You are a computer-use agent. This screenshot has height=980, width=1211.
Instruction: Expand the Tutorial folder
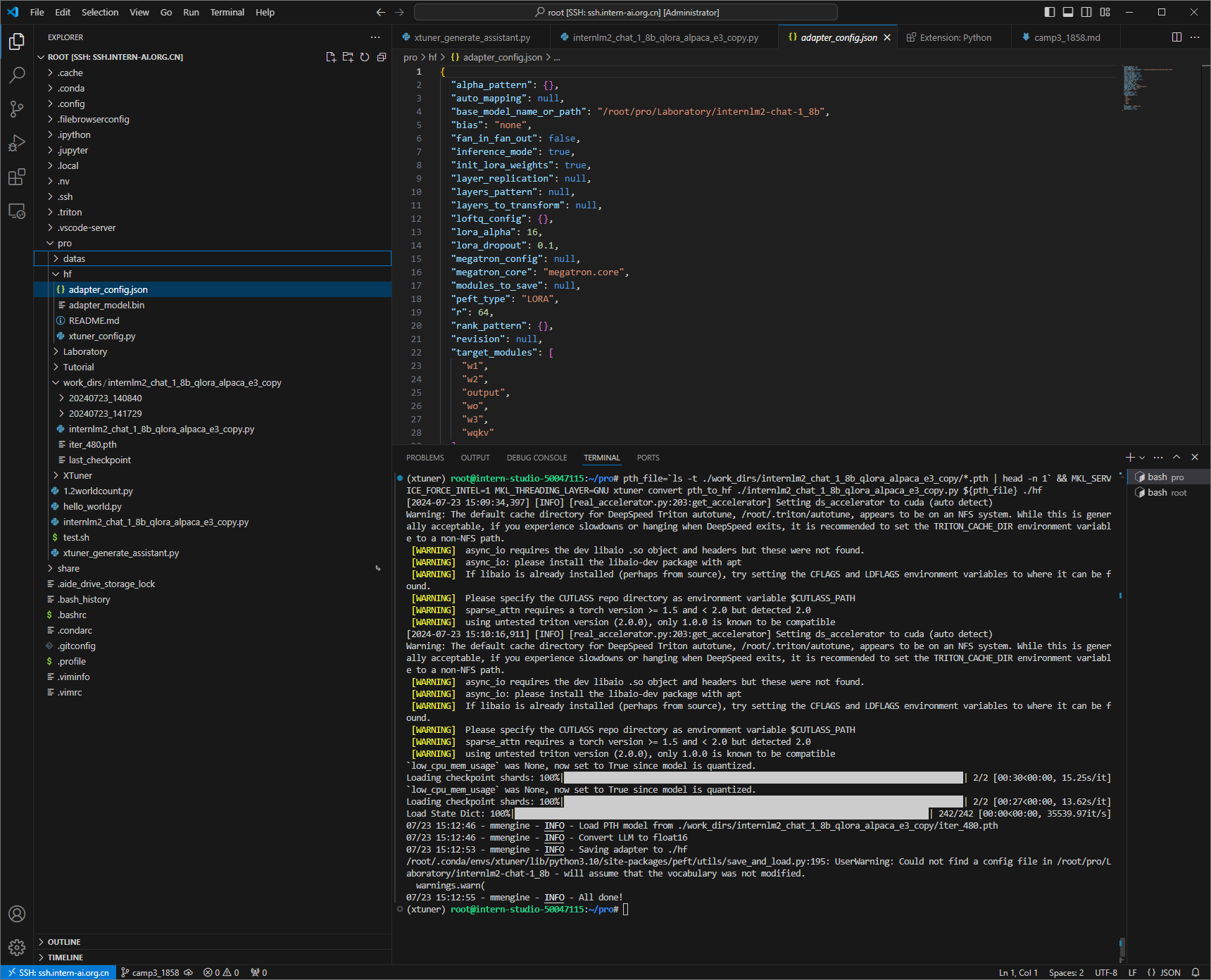point(213,367)
